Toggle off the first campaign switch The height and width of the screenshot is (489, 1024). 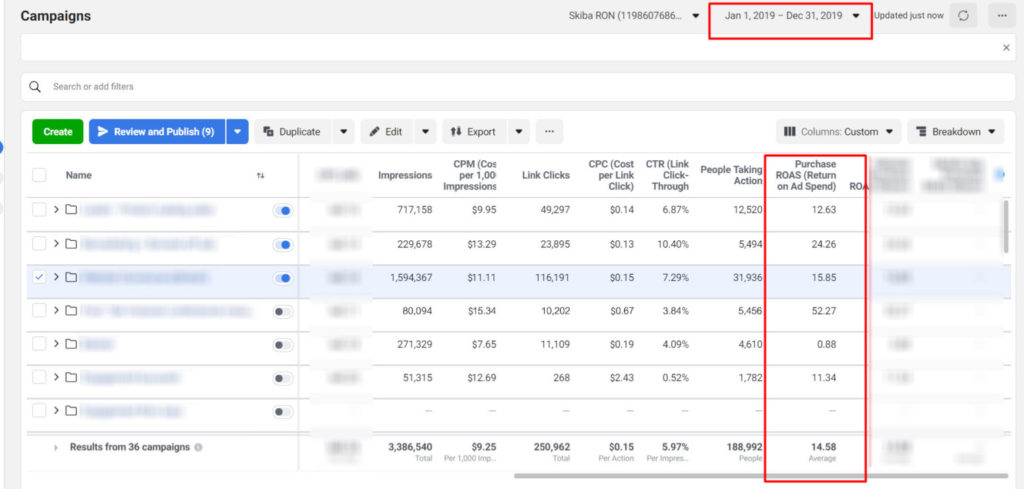pos(283,210)
